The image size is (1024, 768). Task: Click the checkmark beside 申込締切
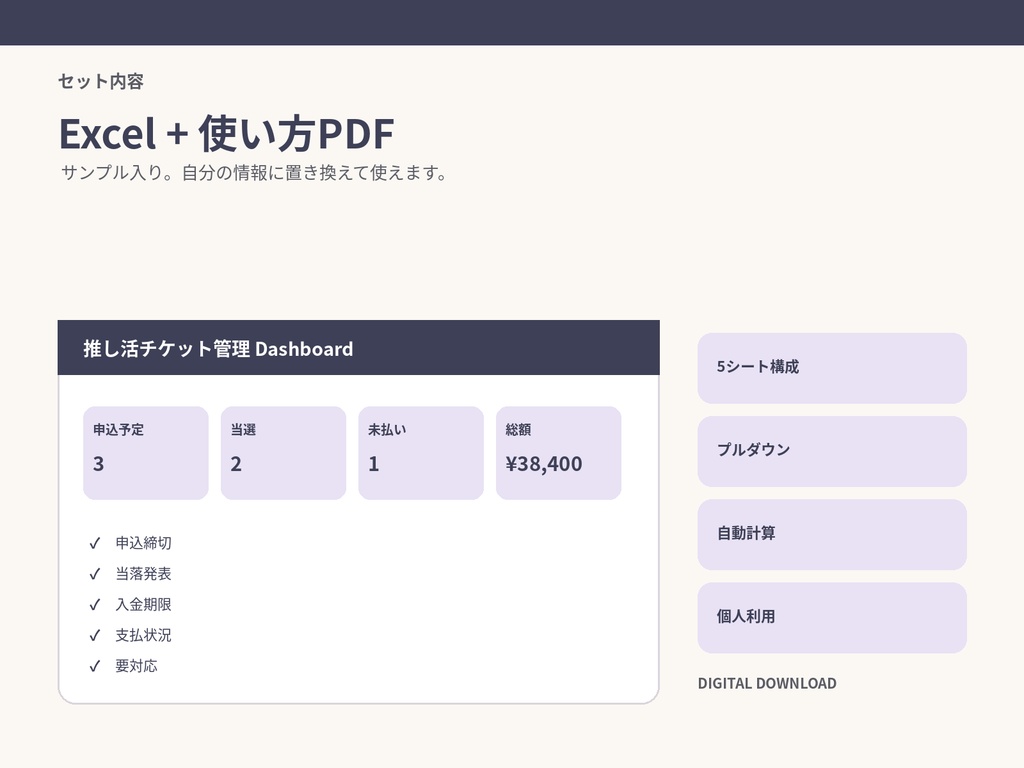[95, 543]
